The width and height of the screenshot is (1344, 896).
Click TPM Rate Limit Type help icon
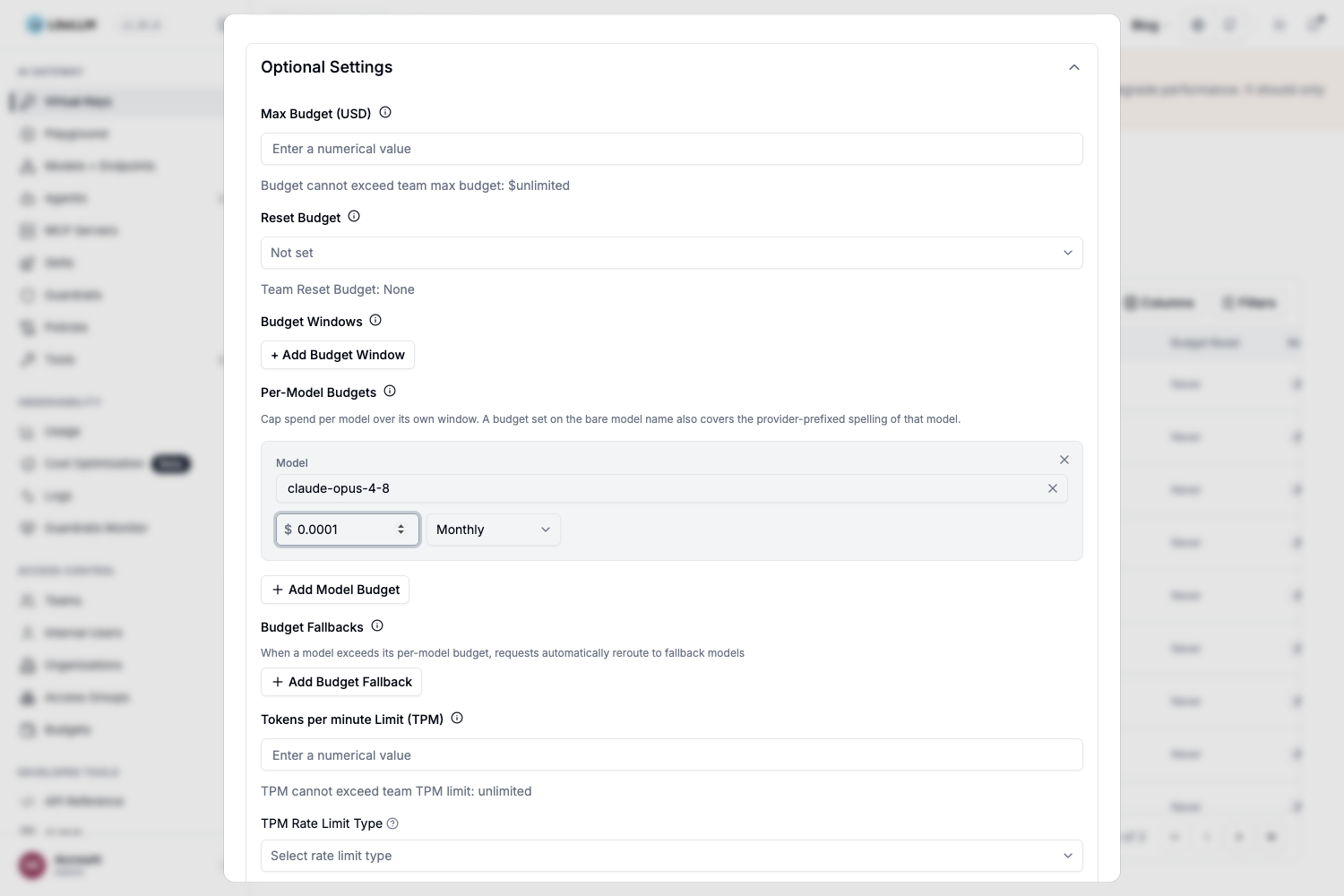pos(392,823)
